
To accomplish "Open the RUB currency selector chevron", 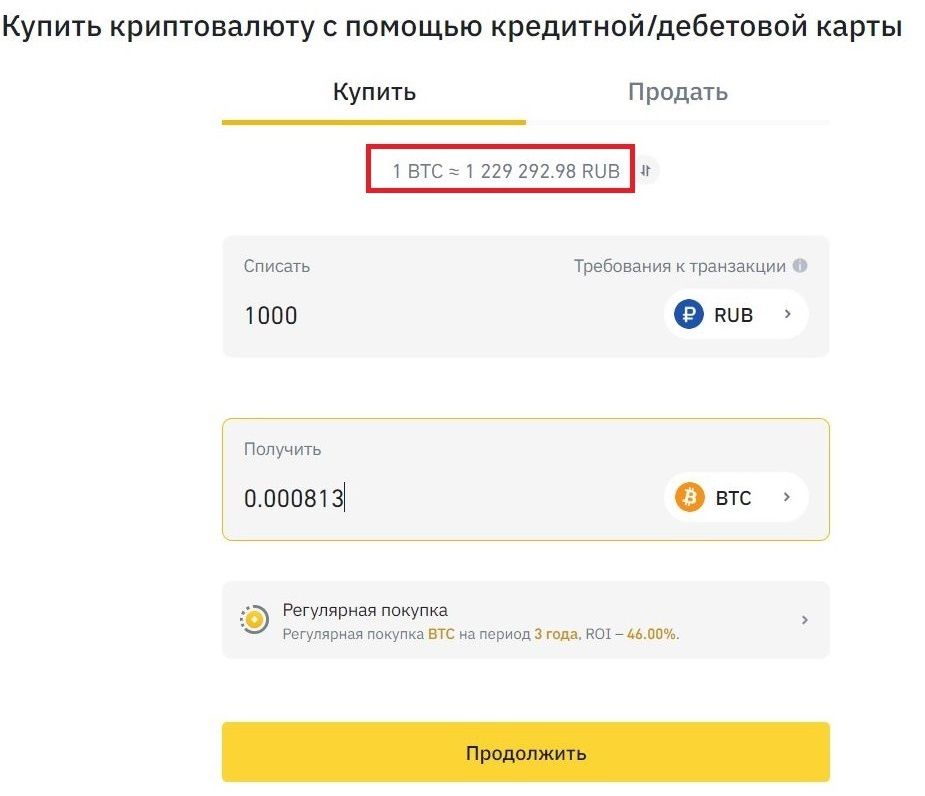I will click(x=787, y=314).
